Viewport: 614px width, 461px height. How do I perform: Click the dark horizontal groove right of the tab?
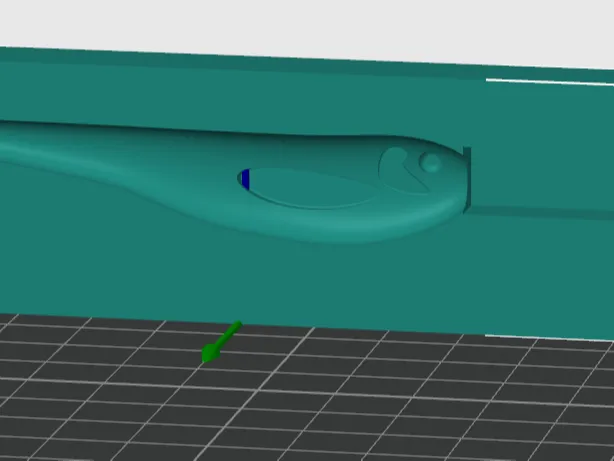tap(542, 213)
